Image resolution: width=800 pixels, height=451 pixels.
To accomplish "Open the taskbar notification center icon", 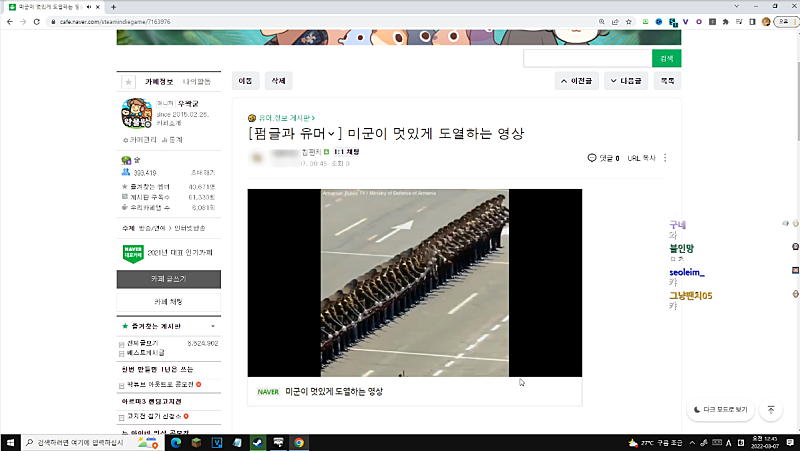I will point(790,443).
